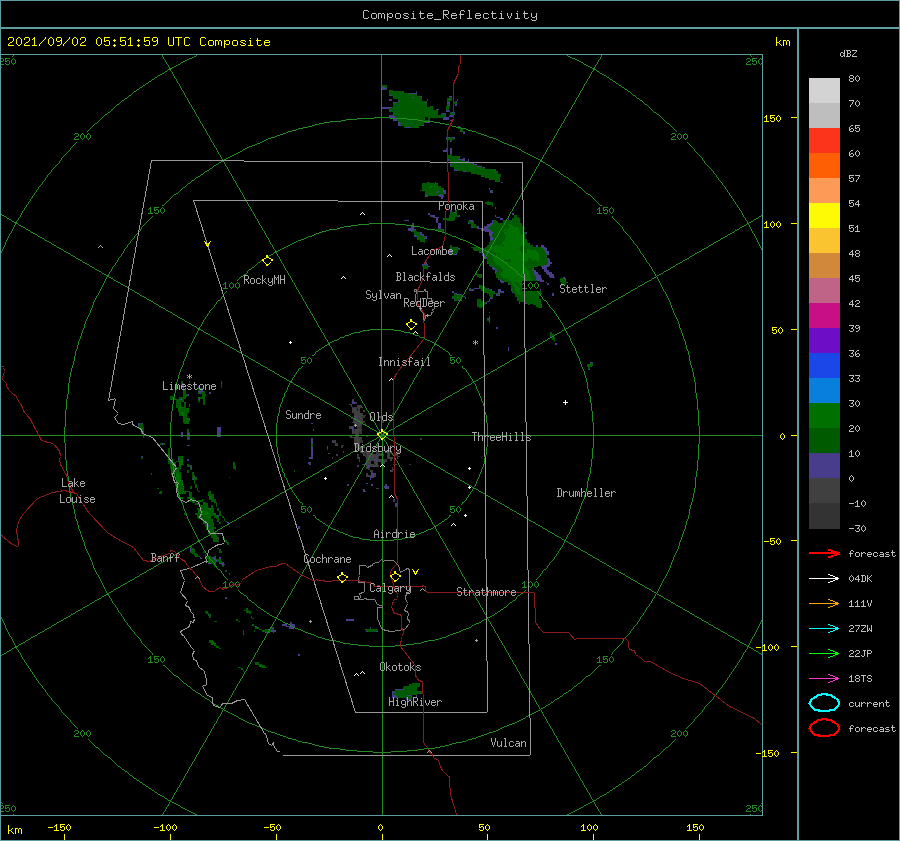Image resolution: width=900 pixels, height=841 pixels.
Task: Select the yellow 54 dBZ color swatch
Action: (x=824, y=215)
